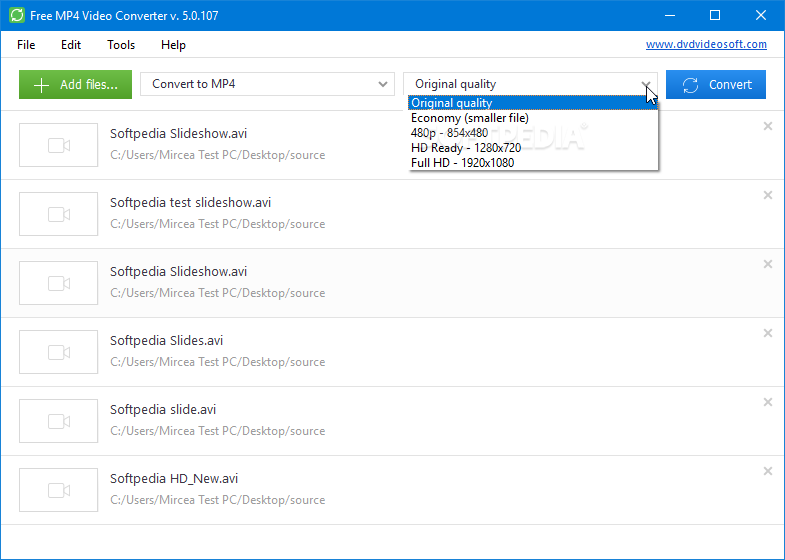Click the Add files button

pyautogui.click(x=76, y=85)
